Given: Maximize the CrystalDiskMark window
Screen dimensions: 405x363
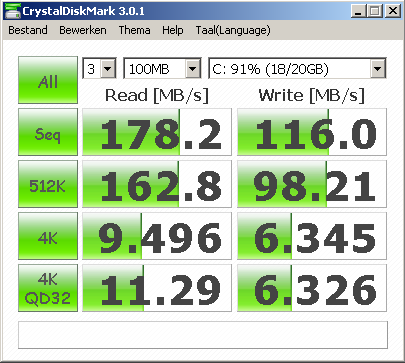Looking at the screenshot, I should [375, 11].
